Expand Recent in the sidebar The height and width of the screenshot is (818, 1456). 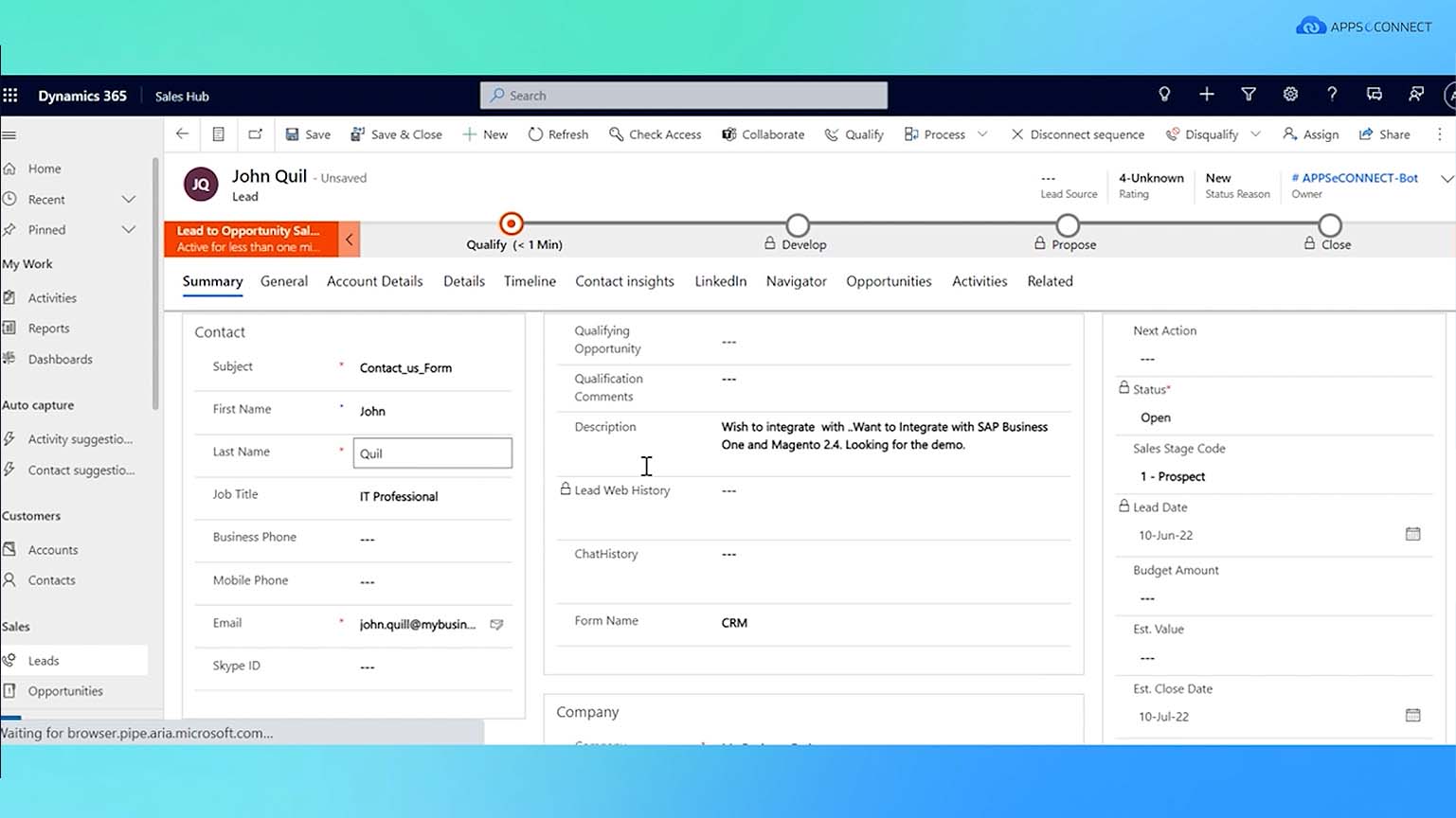(129, 200)
